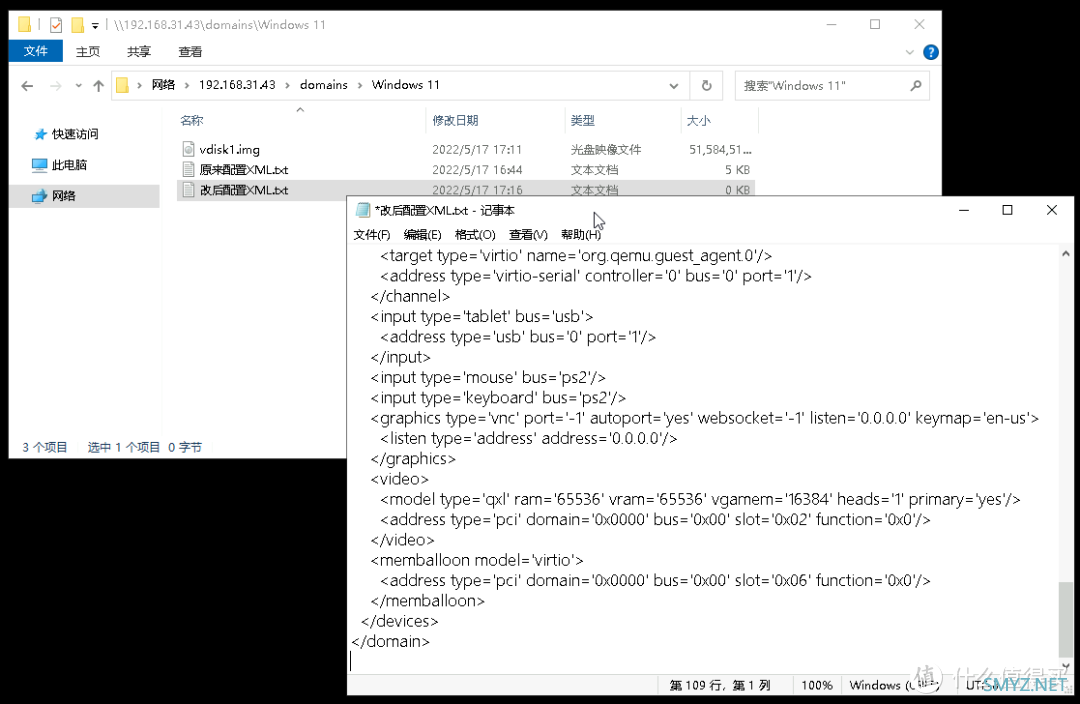Switch to the 共享 ribbon tab

[x=138, y=52]
